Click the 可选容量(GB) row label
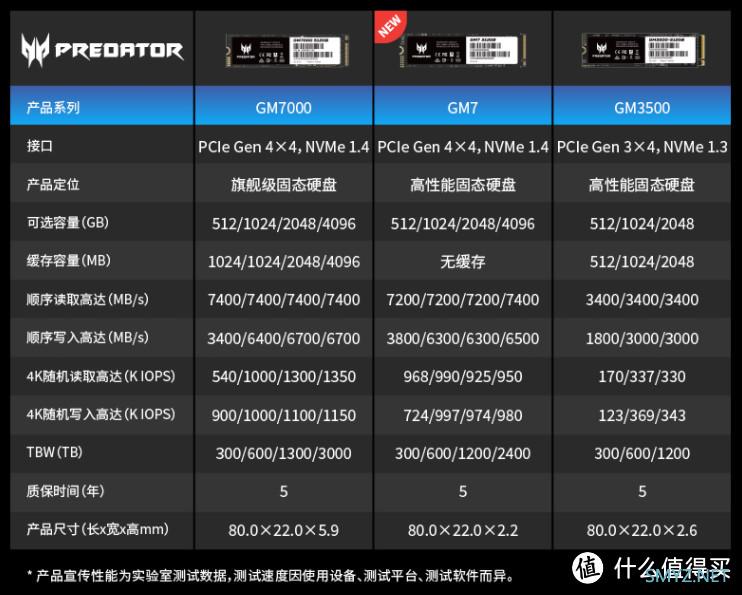This screenshot has width=742, height=595. (68, 222)
